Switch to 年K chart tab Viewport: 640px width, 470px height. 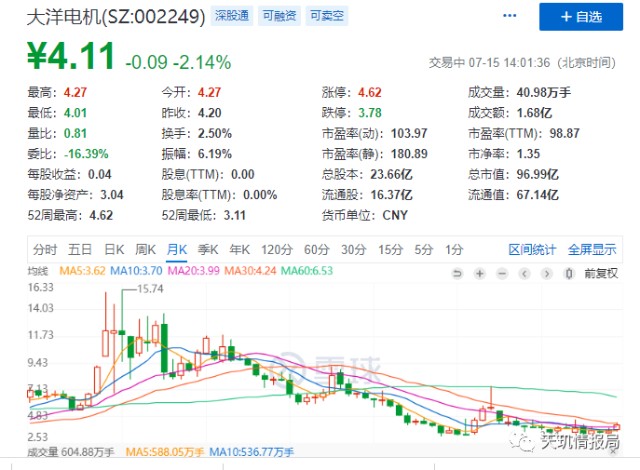(x=240, y=249)
